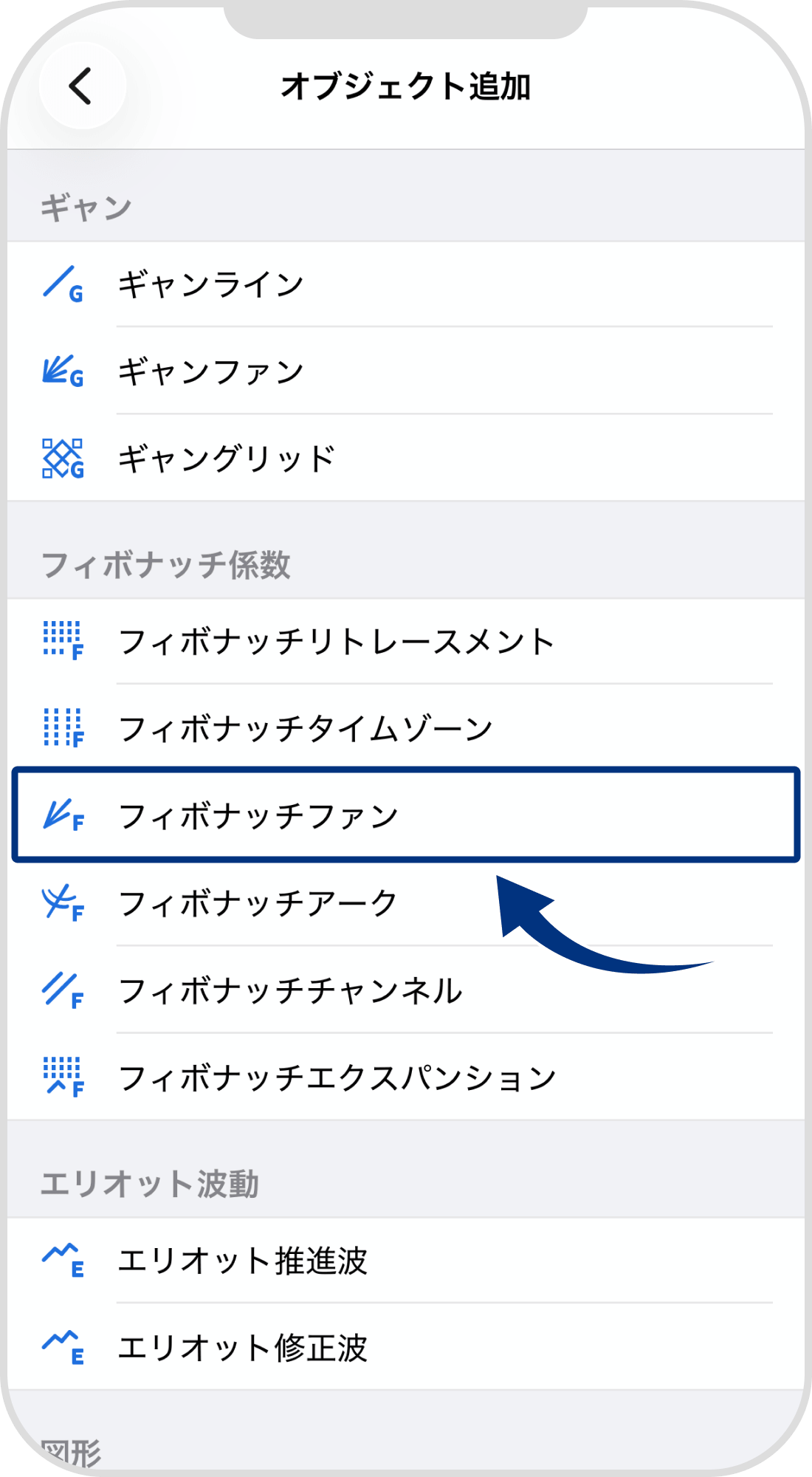Open the フィボナッチファン object entry
This screenshot has width=812, height=1477.
pos(295,815)
